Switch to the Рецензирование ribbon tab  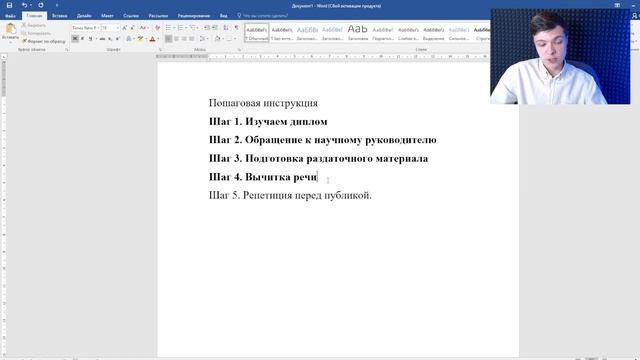point(194,16)
